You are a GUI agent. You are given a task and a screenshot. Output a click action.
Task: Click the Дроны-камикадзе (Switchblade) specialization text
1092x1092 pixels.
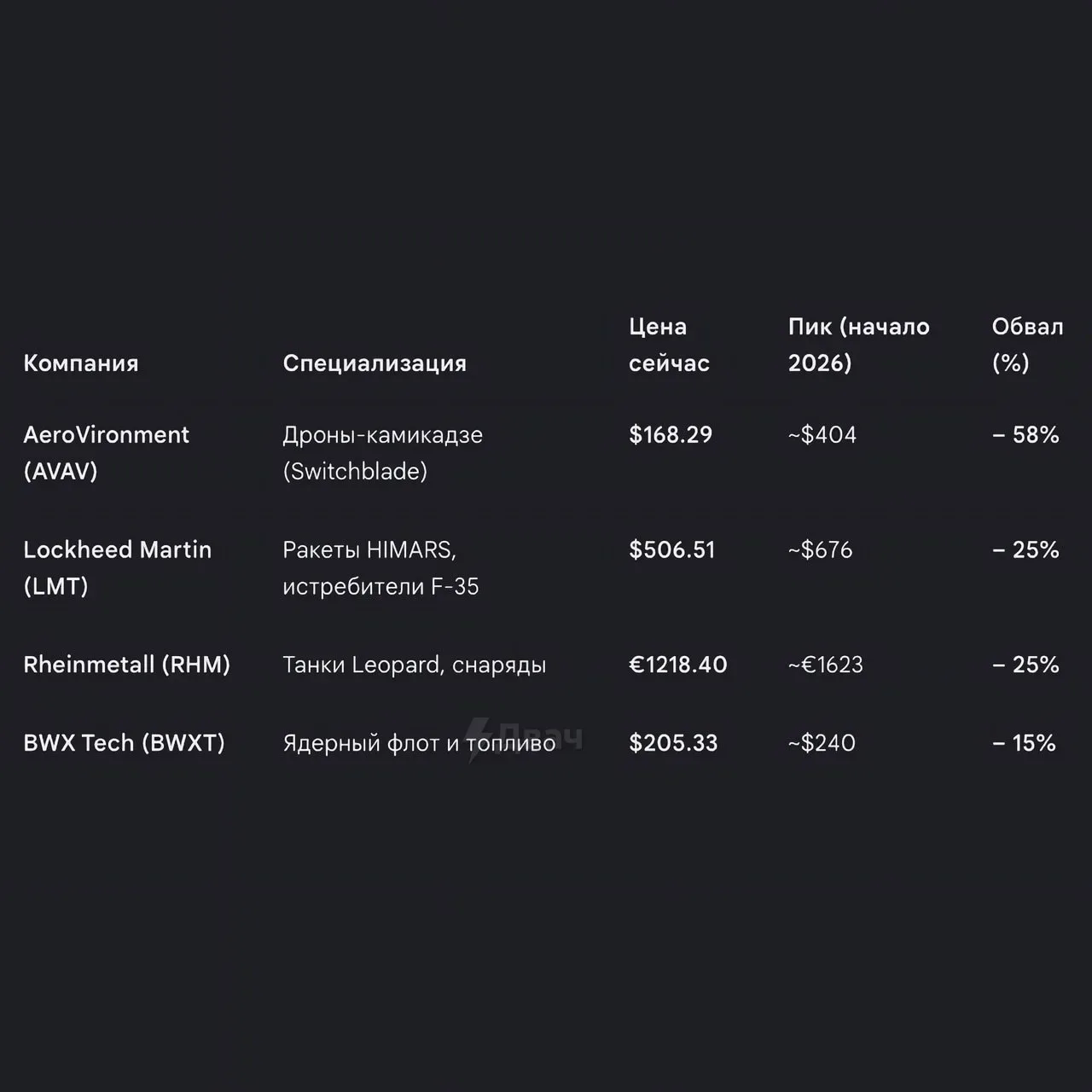[382, 453]
